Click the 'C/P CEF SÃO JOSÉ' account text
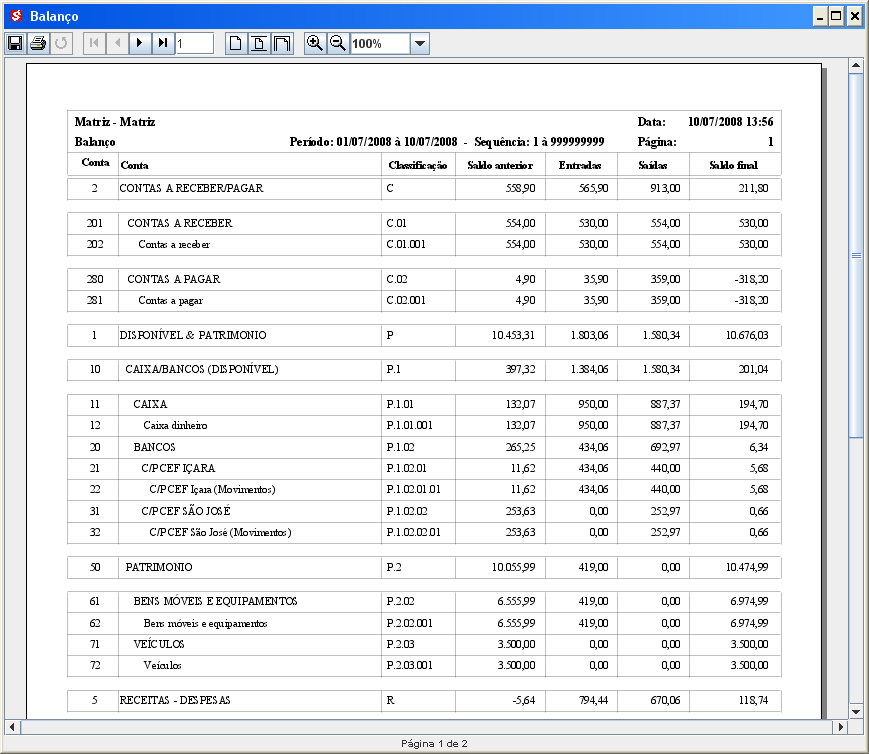 tap(186, 511)
